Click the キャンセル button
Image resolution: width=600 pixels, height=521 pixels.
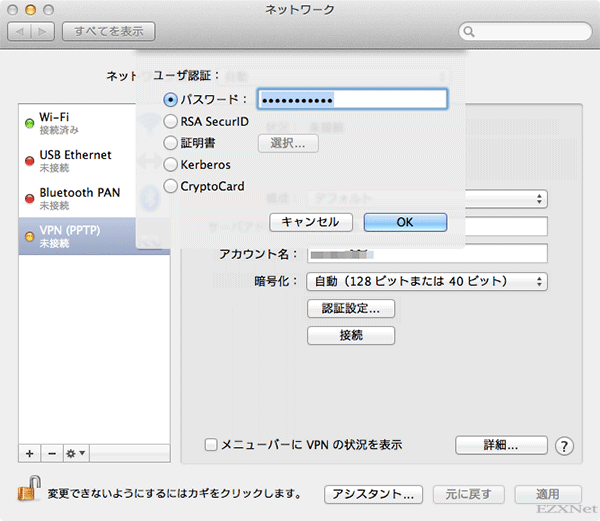click(x=311, y=222)
